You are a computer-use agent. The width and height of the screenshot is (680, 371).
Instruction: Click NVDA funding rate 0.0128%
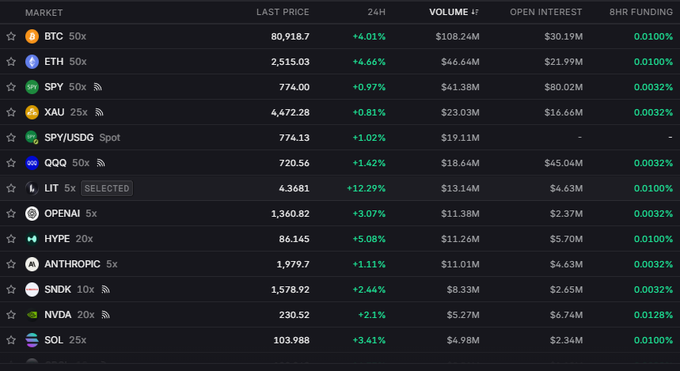653,315
